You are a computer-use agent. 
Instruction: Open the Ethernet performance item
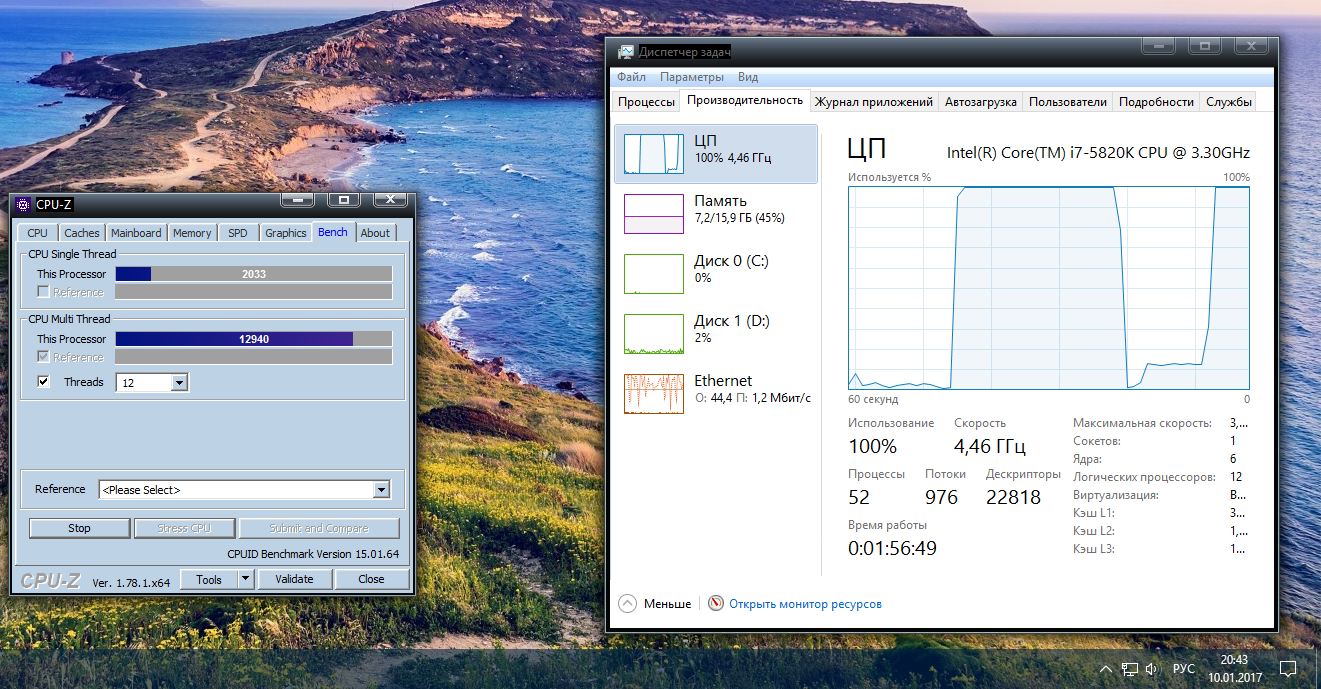point(716,394)
